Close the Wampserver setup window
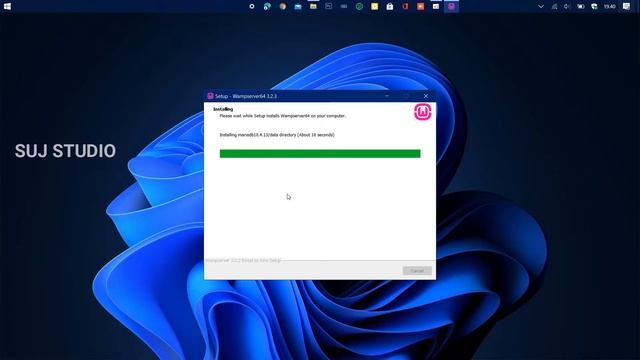 (426, 96)
